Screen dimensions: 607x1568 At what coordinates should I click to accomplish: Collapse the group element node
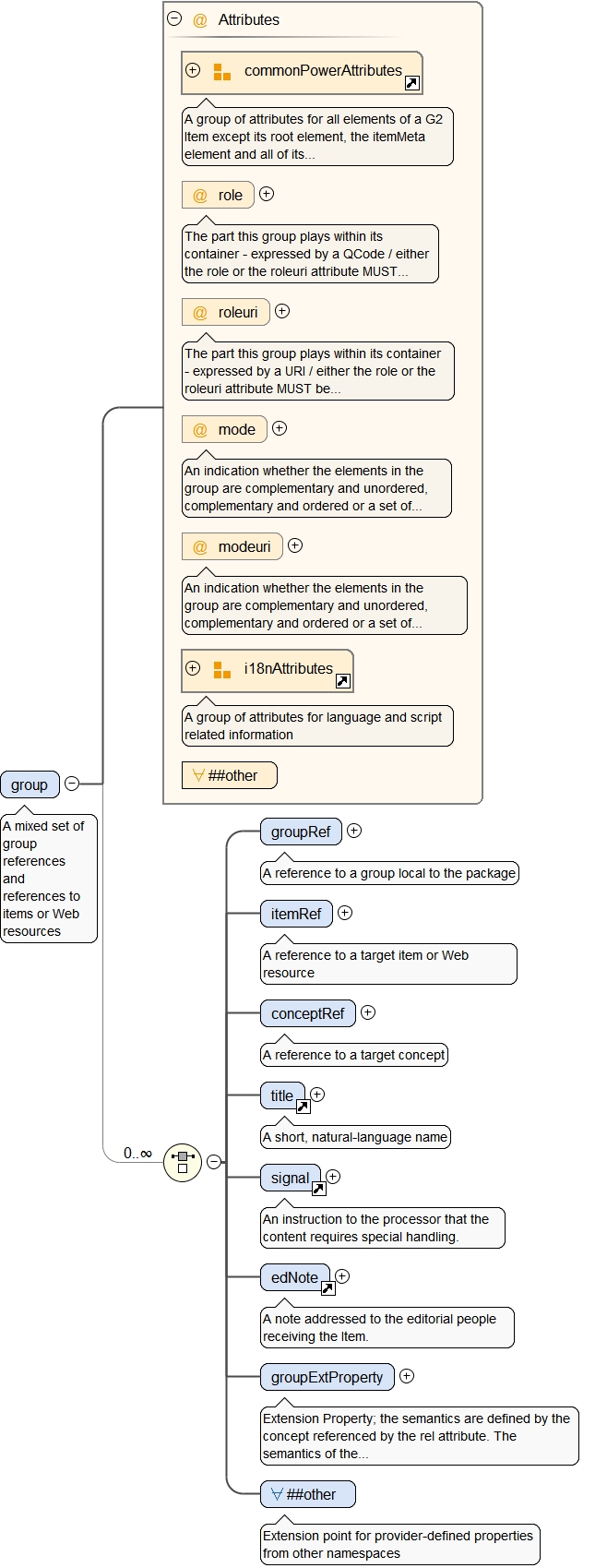[72, 784]
